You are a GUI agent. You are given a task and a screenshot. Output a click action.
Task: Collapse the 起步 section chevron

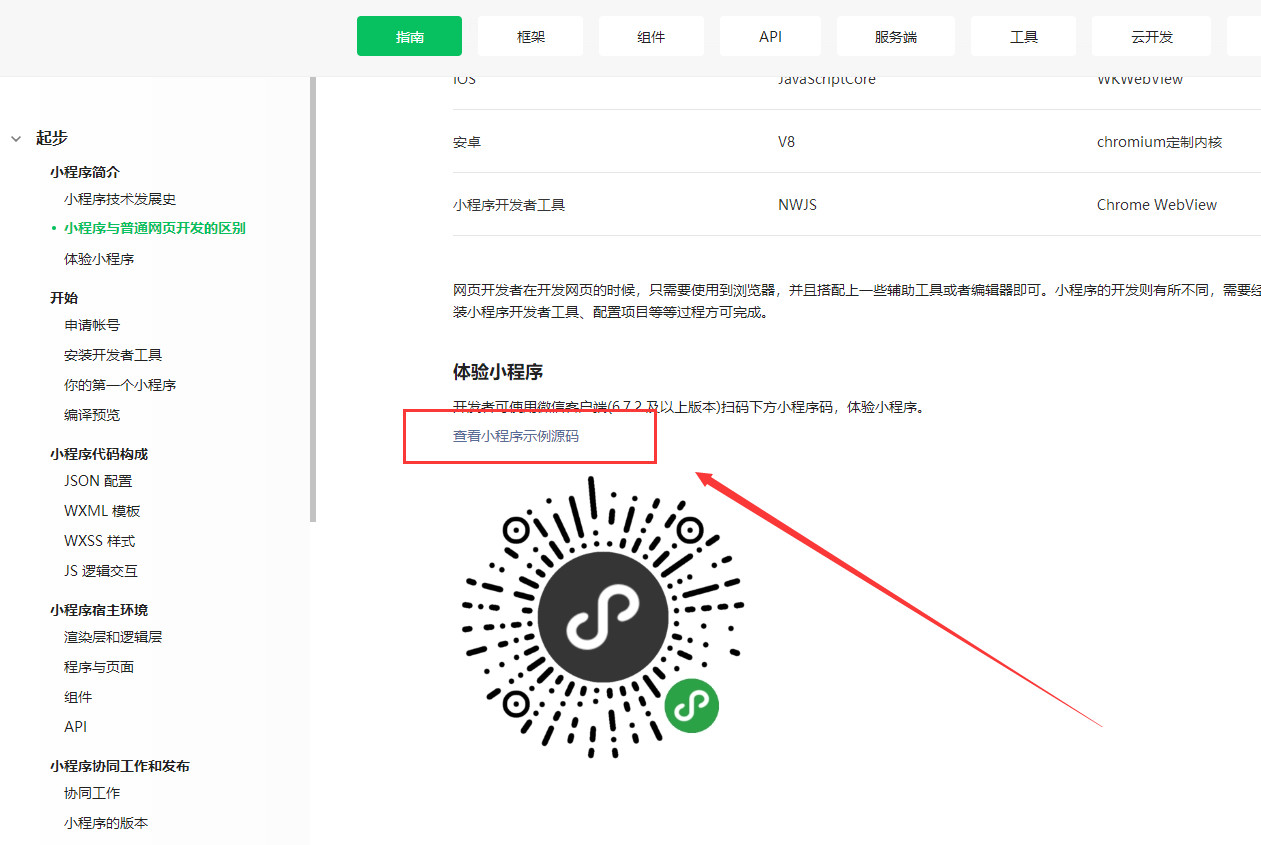pyautogui.click(x=16, y=139)
